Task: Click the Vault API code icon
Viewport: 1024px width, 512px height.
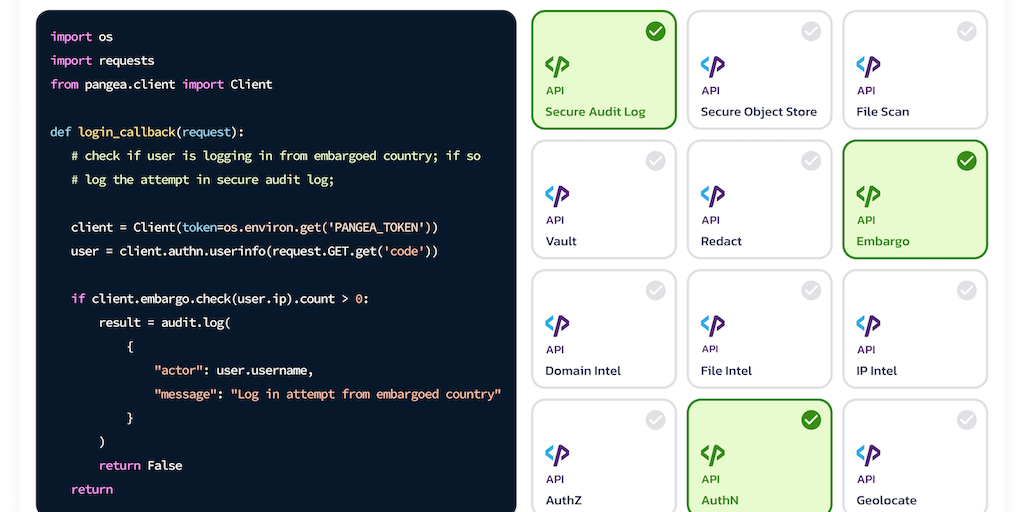Action: 557,195
